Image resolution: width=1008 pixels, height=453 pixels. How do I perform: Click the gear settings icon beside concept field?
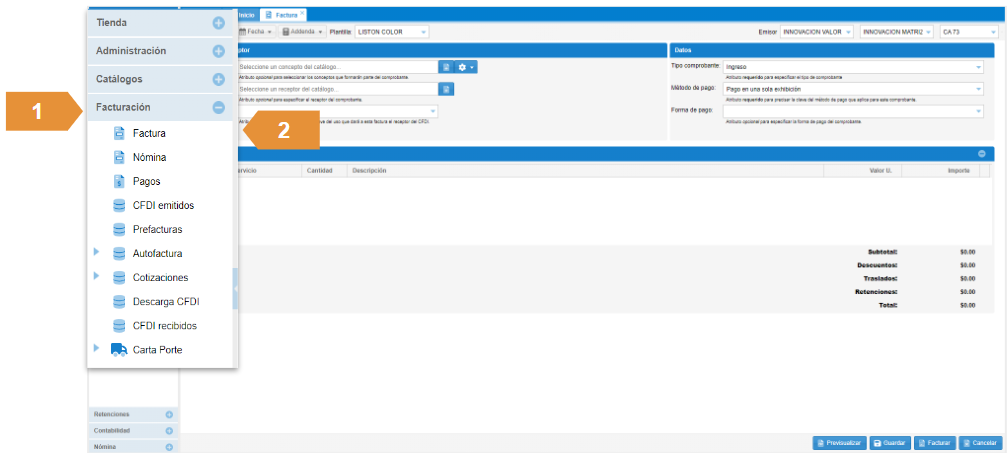(x=465, y=67)
